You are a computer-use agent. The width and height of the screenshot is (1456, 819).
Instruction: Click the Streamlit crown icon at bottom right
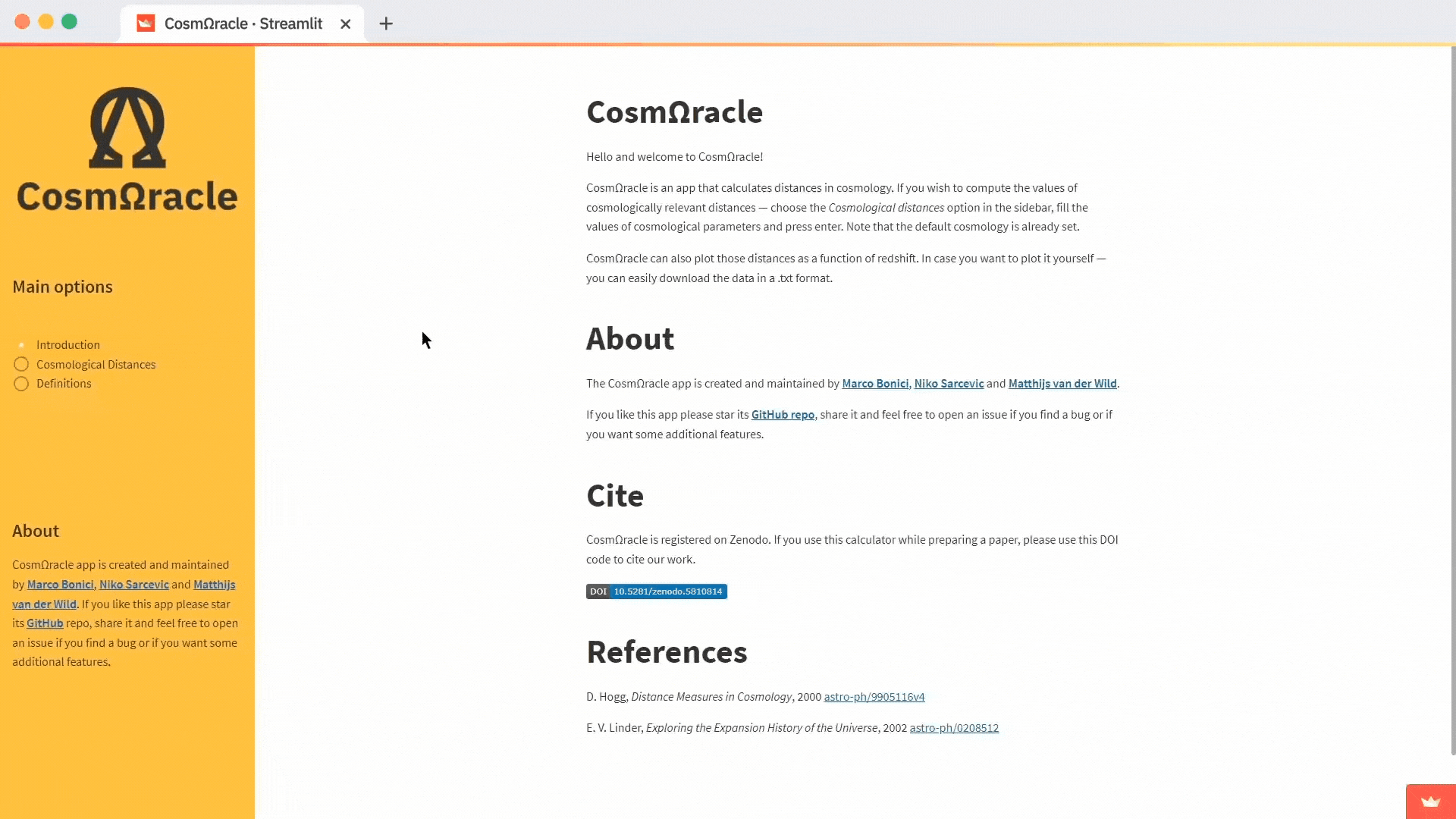point(1430,802)
